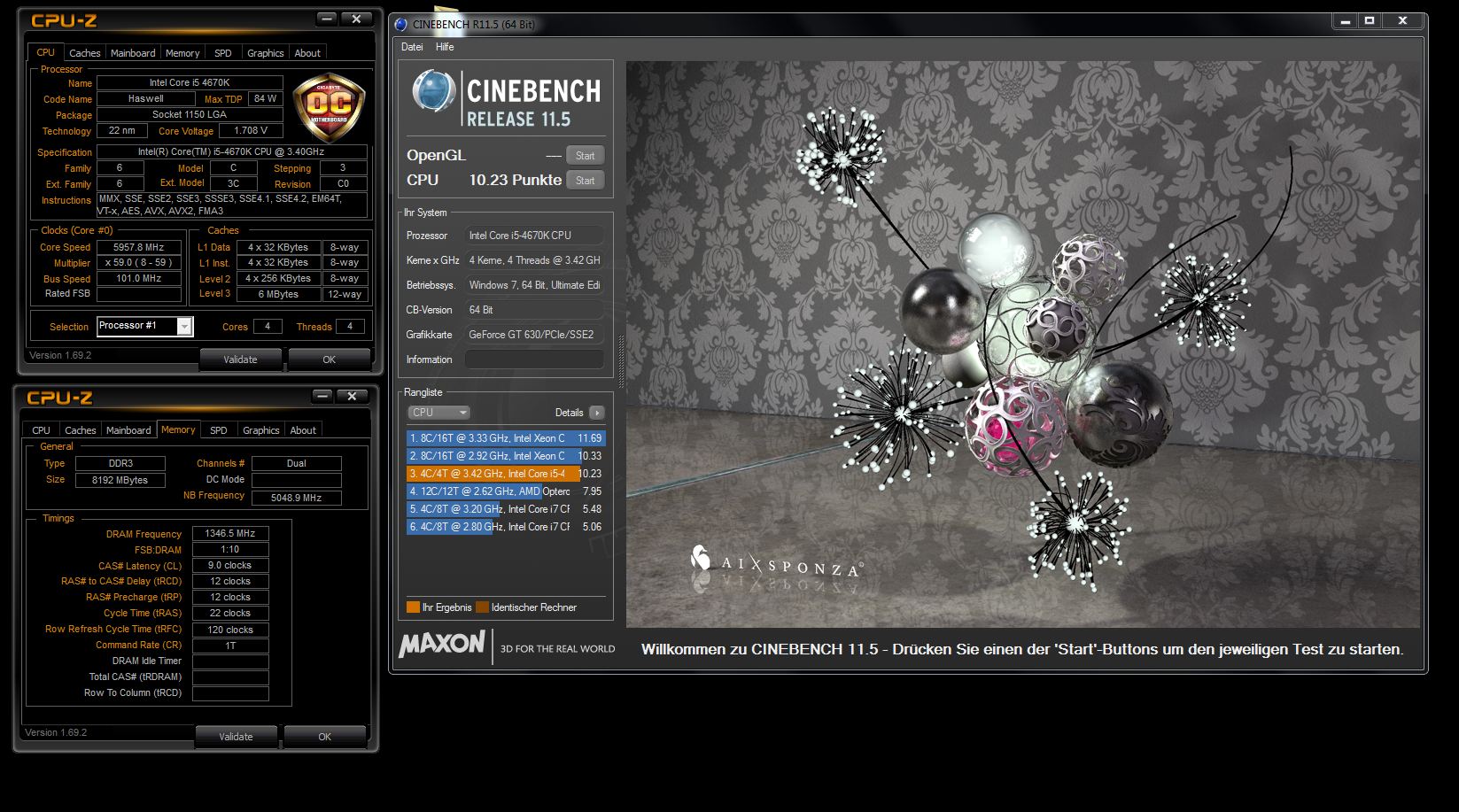Click the Prozessor value Intel Core i5-4670K CPU
The image size is (1459, 812).
(x=534, y=236)
